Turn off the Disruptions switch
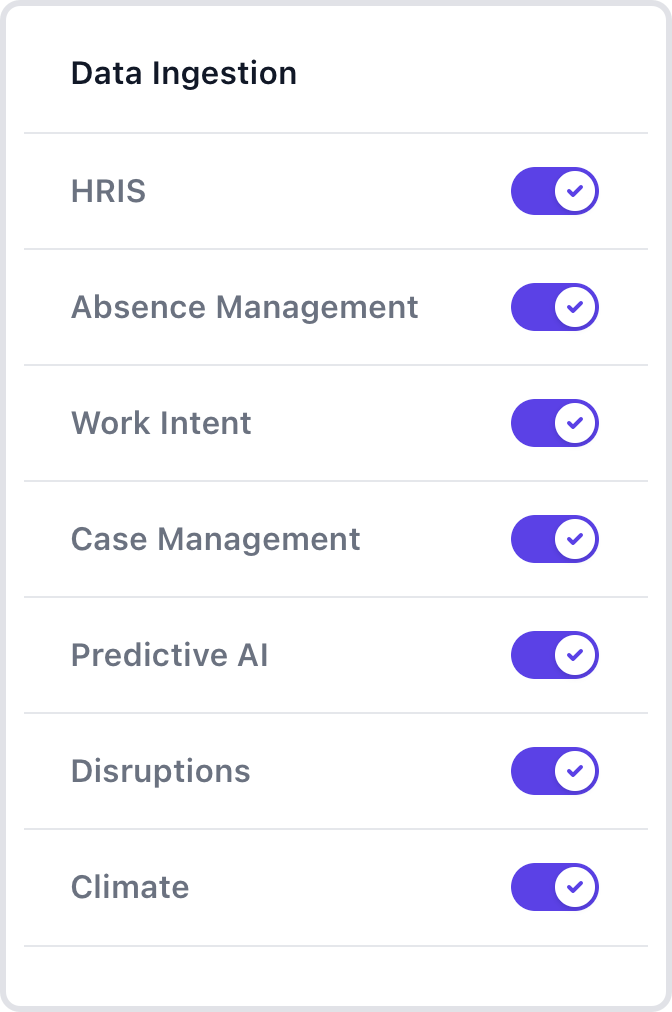The height and width of the screenshot is (1012, 672). click(554, 771)
